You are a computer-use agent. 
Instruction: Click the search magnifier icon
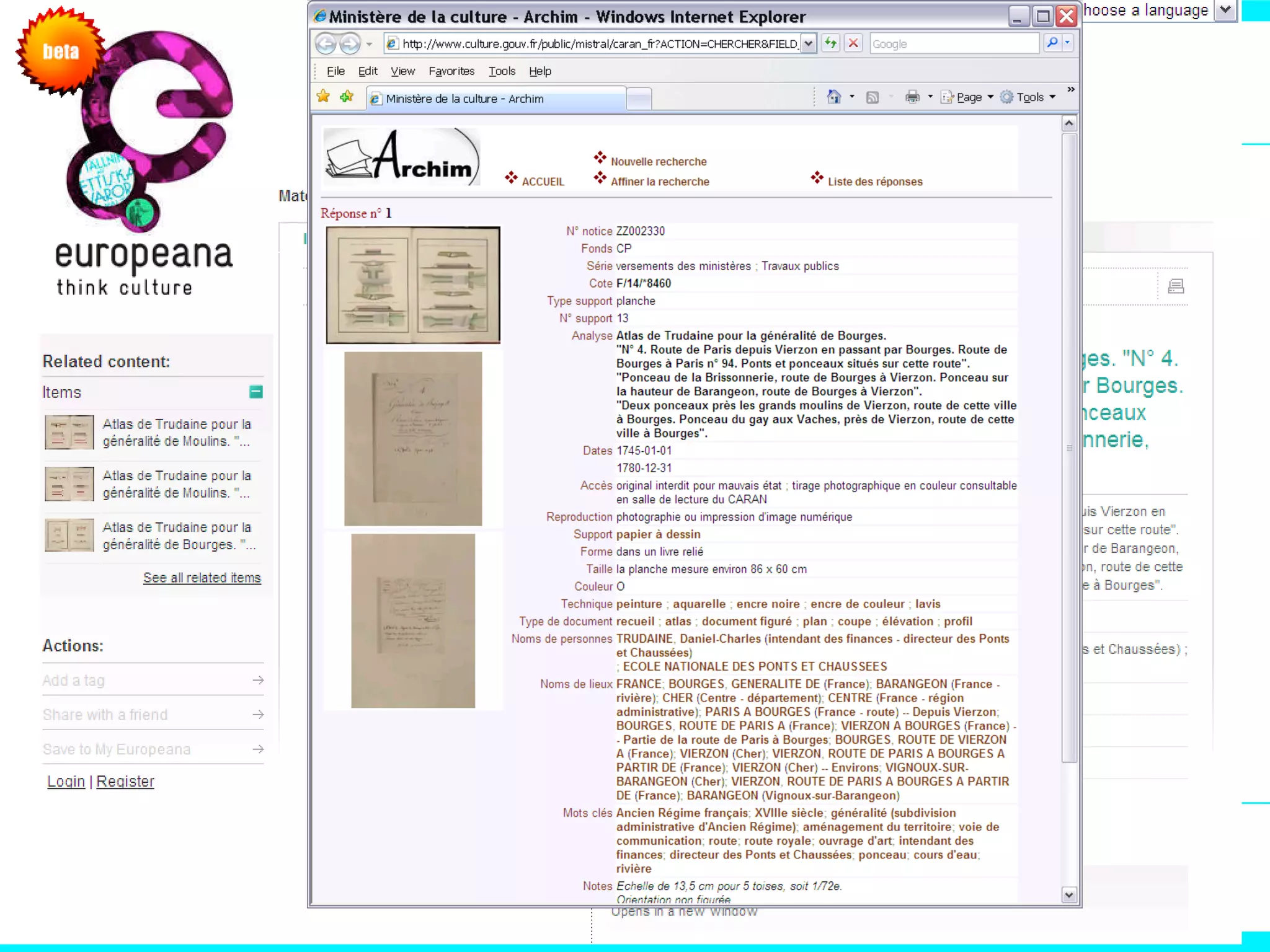coord(1052,43)
